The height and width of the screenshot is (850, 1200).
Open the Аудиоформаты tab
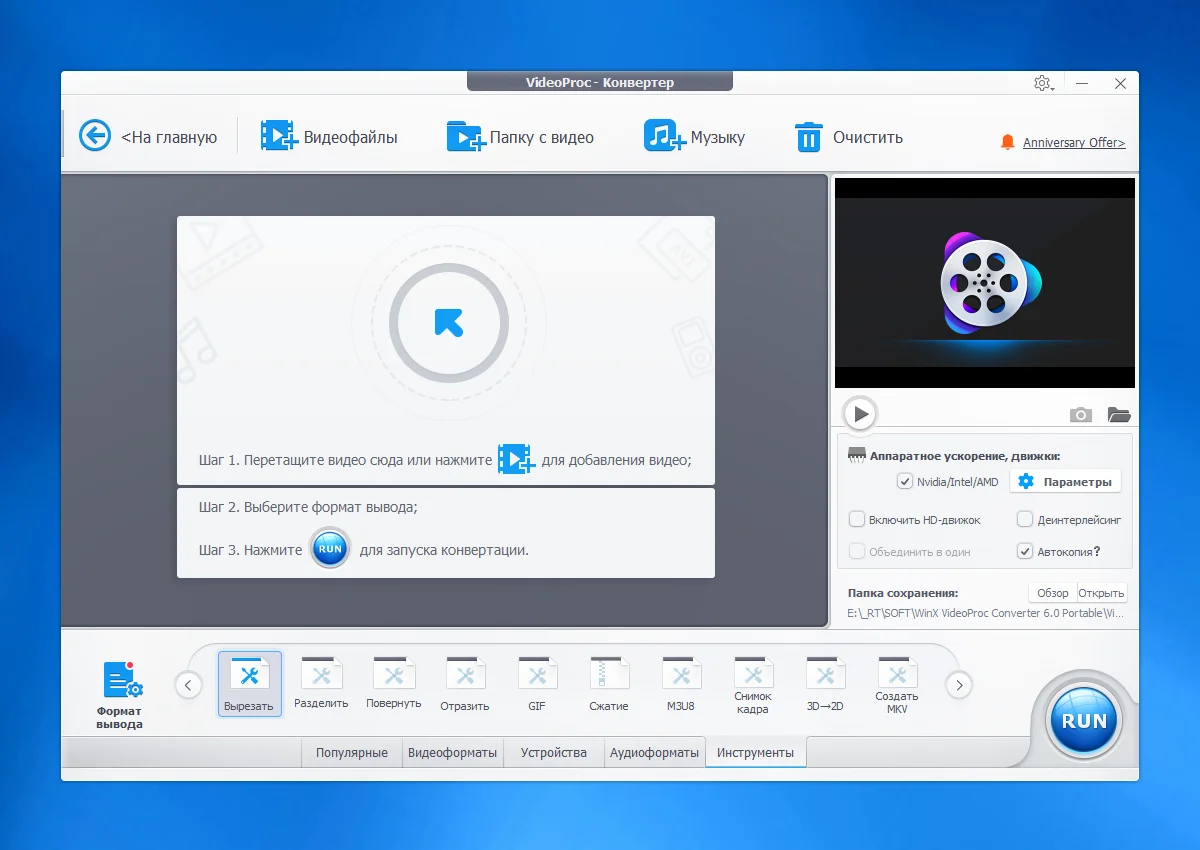(x=655, y=753)
